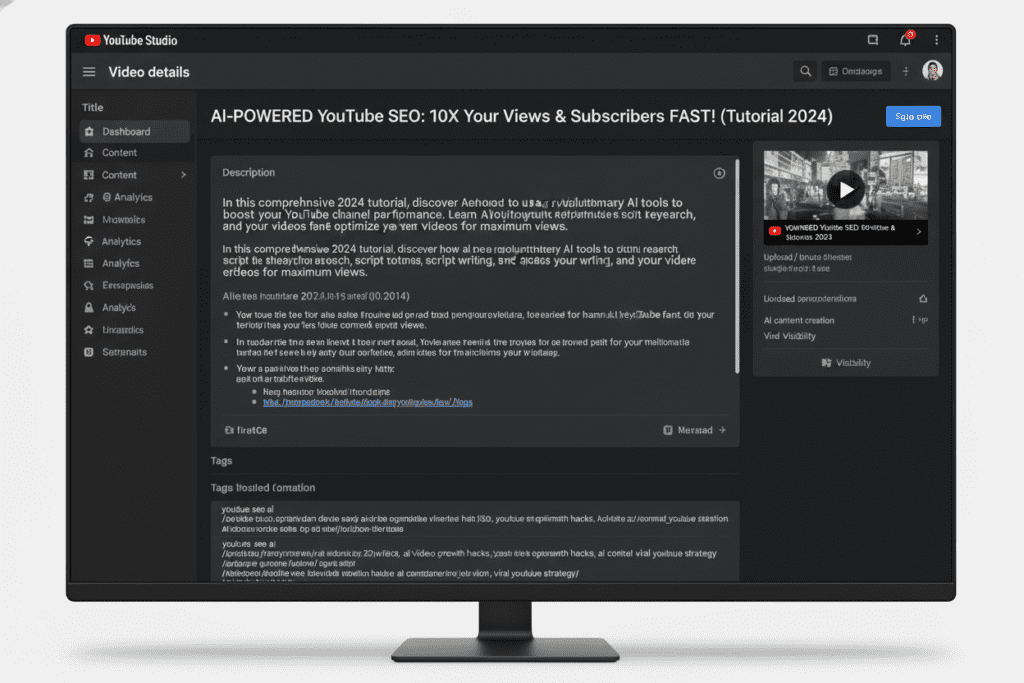Select the Tags section heading
This screenshot has width=1024, height=683.
221,460
